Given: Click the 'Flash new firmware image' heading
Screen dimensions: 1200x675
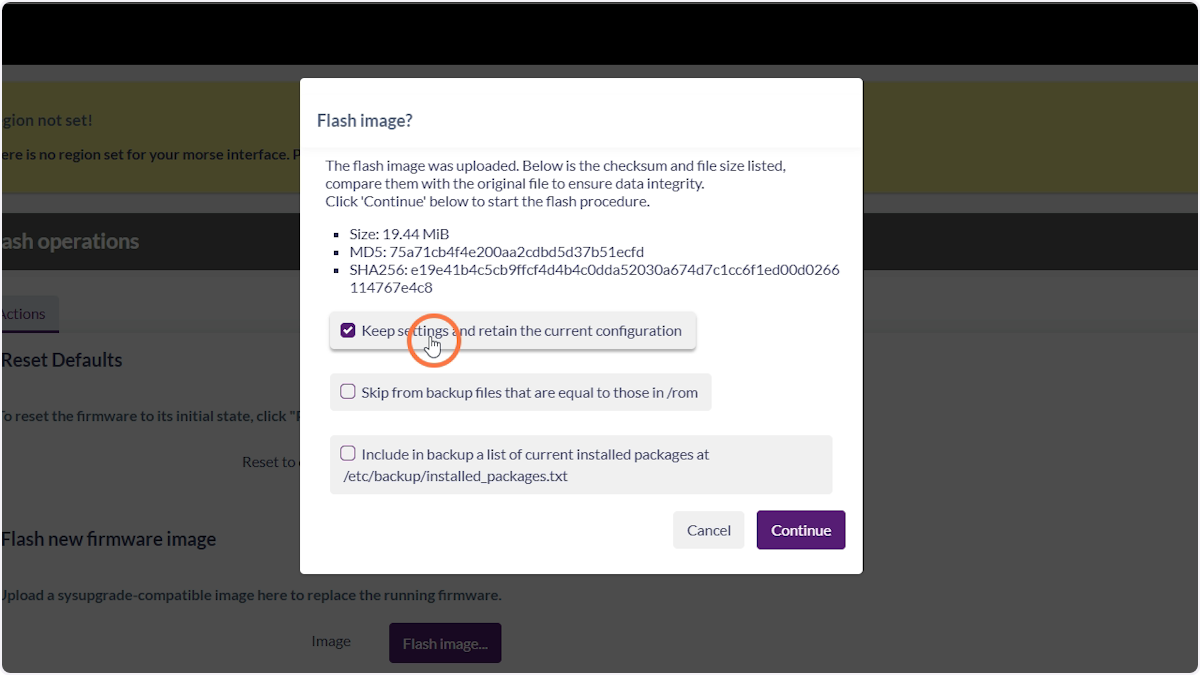Looking at the screenshot, I should point(108,538).
